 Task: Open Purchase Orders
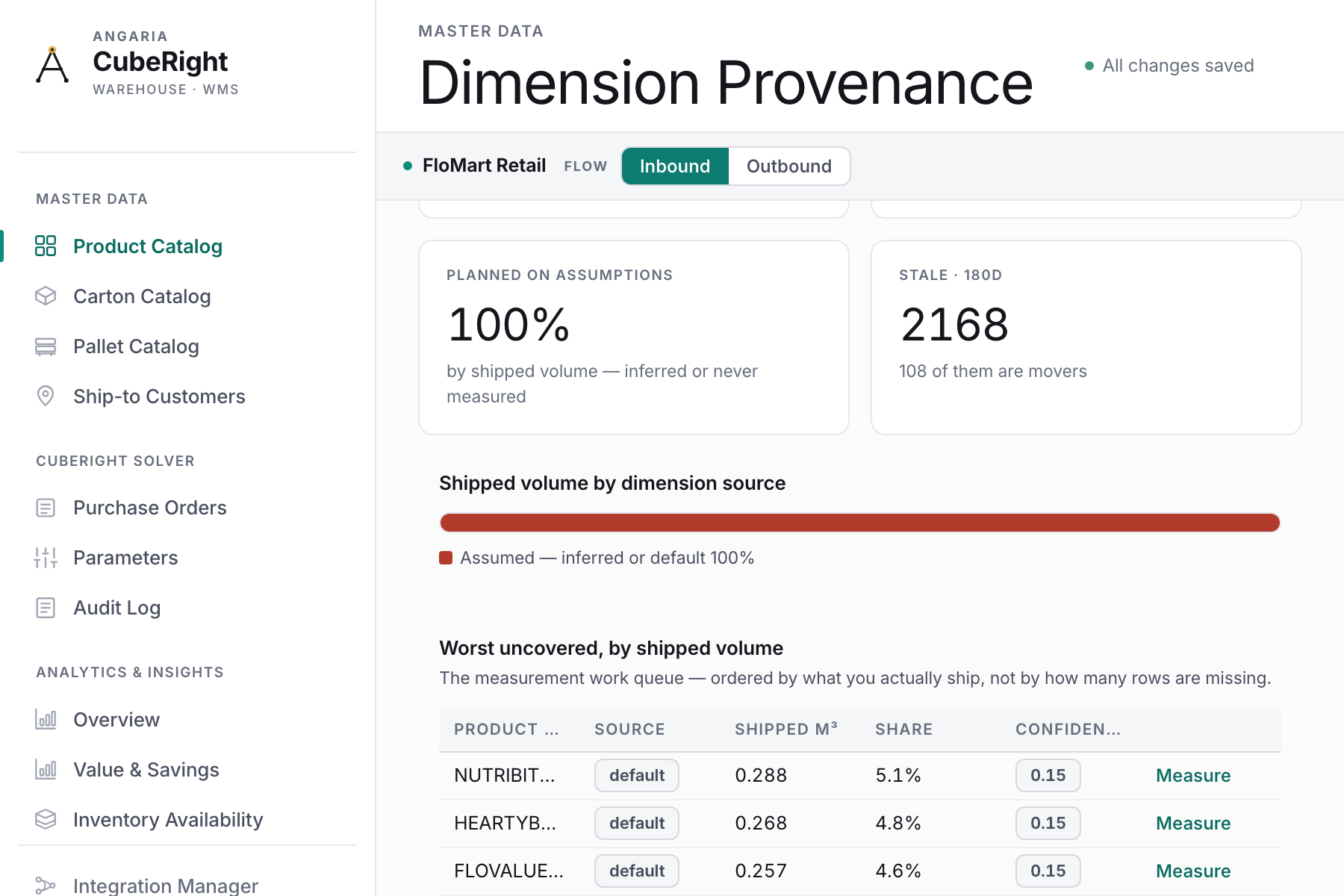(x=150, y=508)
